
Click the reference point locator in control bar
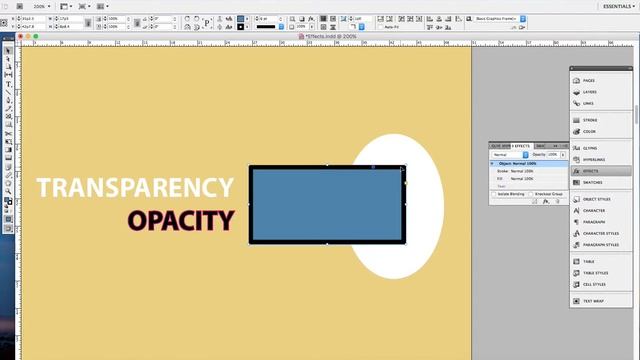click(4, 23)
